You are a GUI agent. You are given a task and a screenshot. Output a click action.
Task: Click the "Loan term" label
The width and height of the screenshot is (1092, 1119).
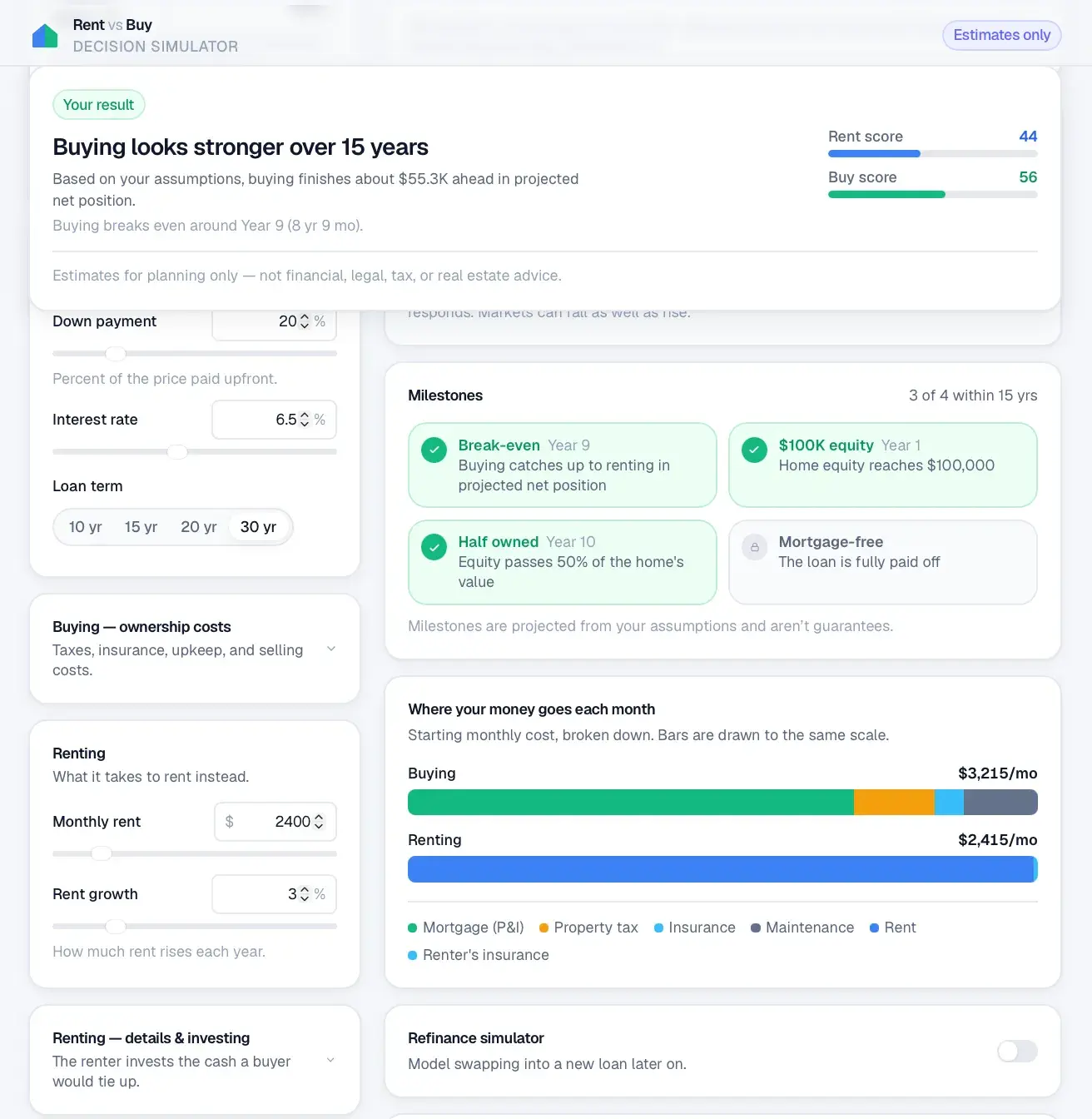pos(87,486)
